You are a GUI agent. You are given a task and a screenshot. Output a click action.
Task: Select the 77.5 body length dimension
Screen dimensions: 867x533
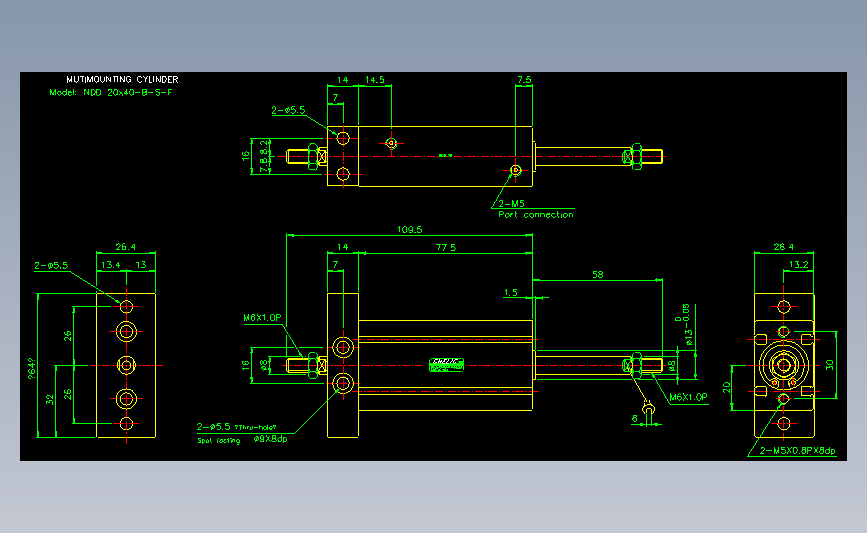point(446,247)
